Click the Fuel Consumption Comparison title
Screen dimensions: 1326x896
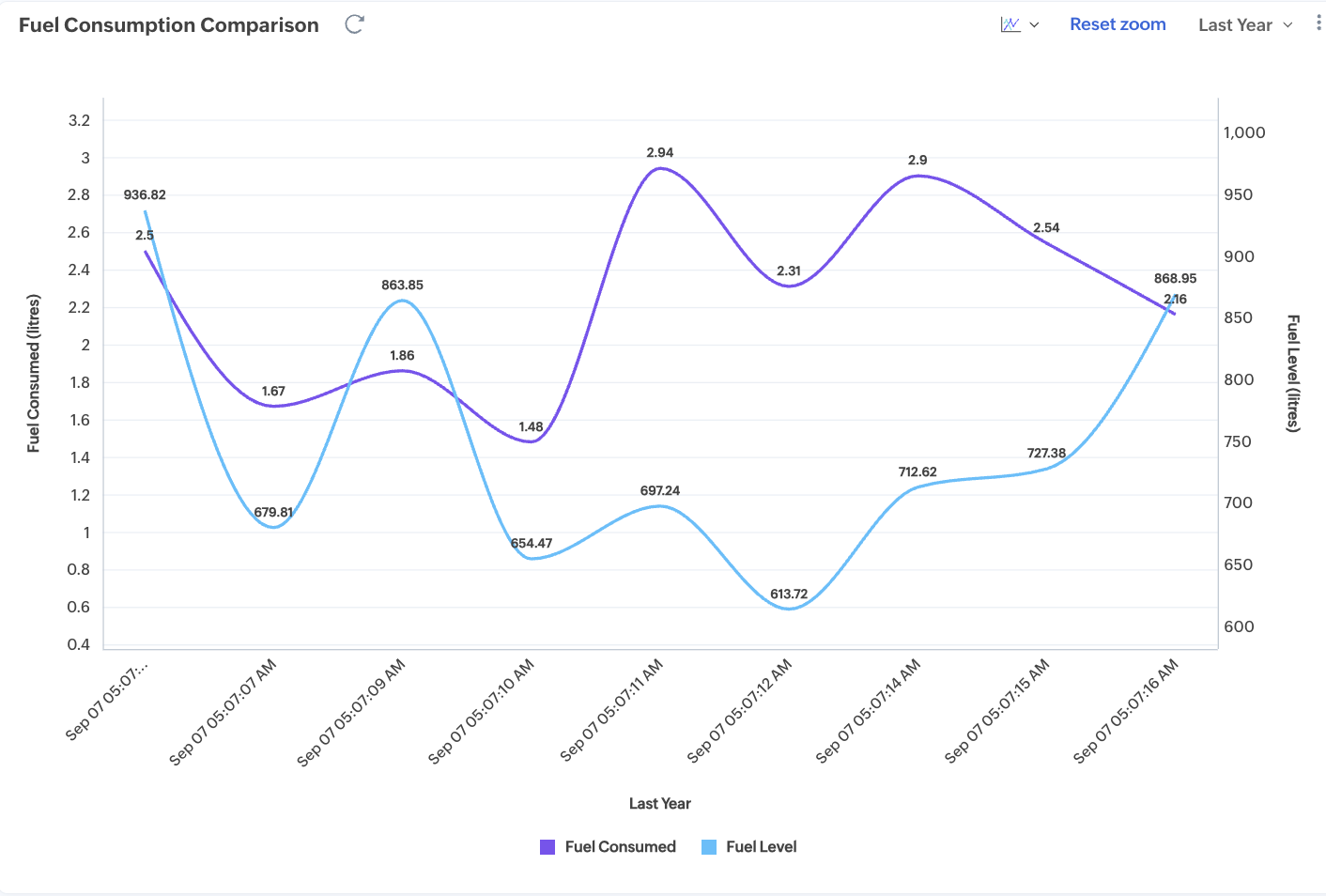(x=169, y=25)
